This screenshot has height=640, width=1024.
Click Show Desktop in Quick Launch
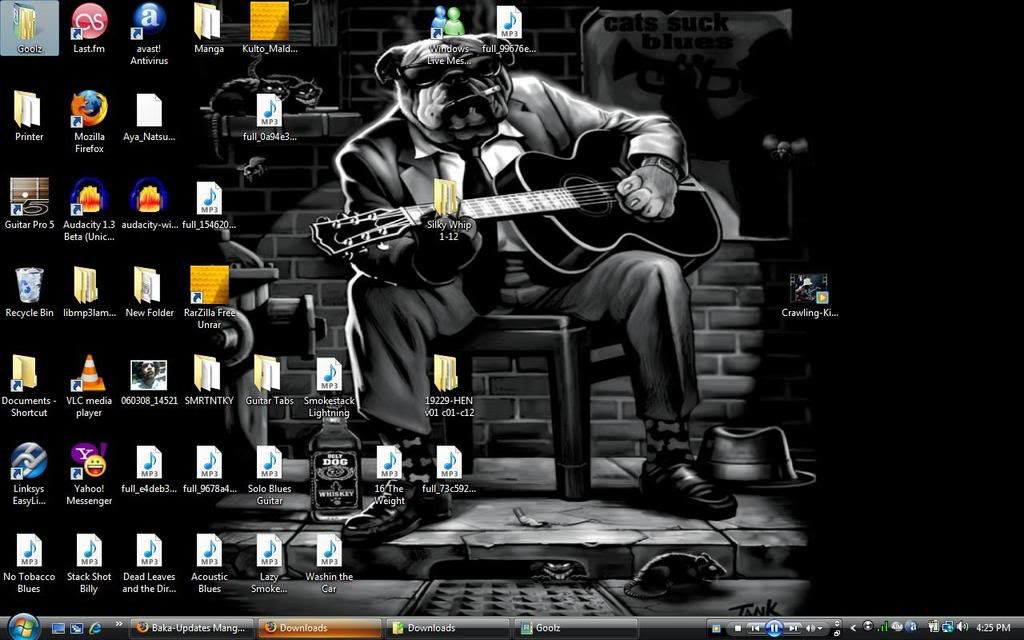tap(58, 628)
